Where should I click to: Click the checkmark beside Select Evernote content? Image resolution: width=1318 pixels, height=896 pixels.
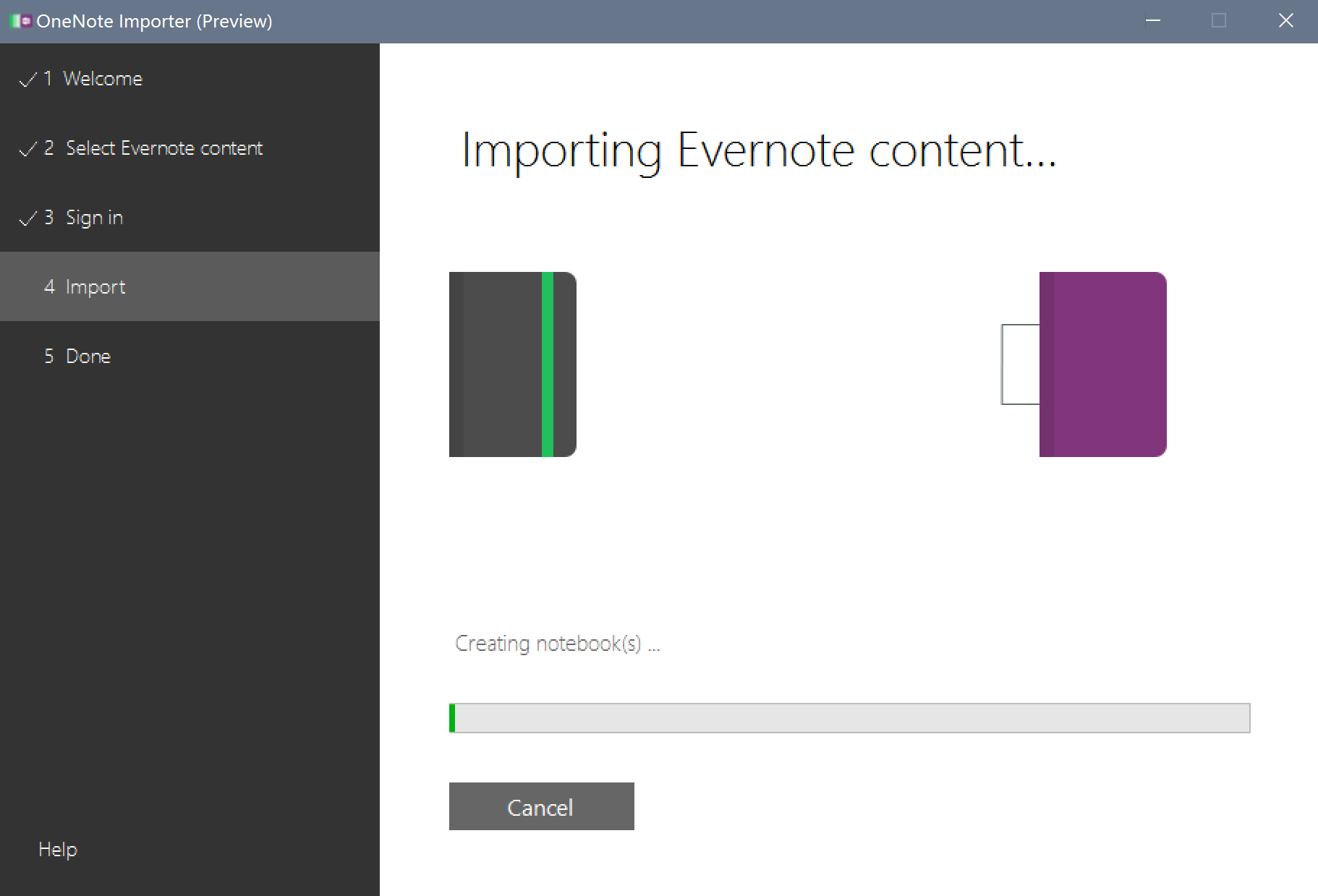coord(27,149)
